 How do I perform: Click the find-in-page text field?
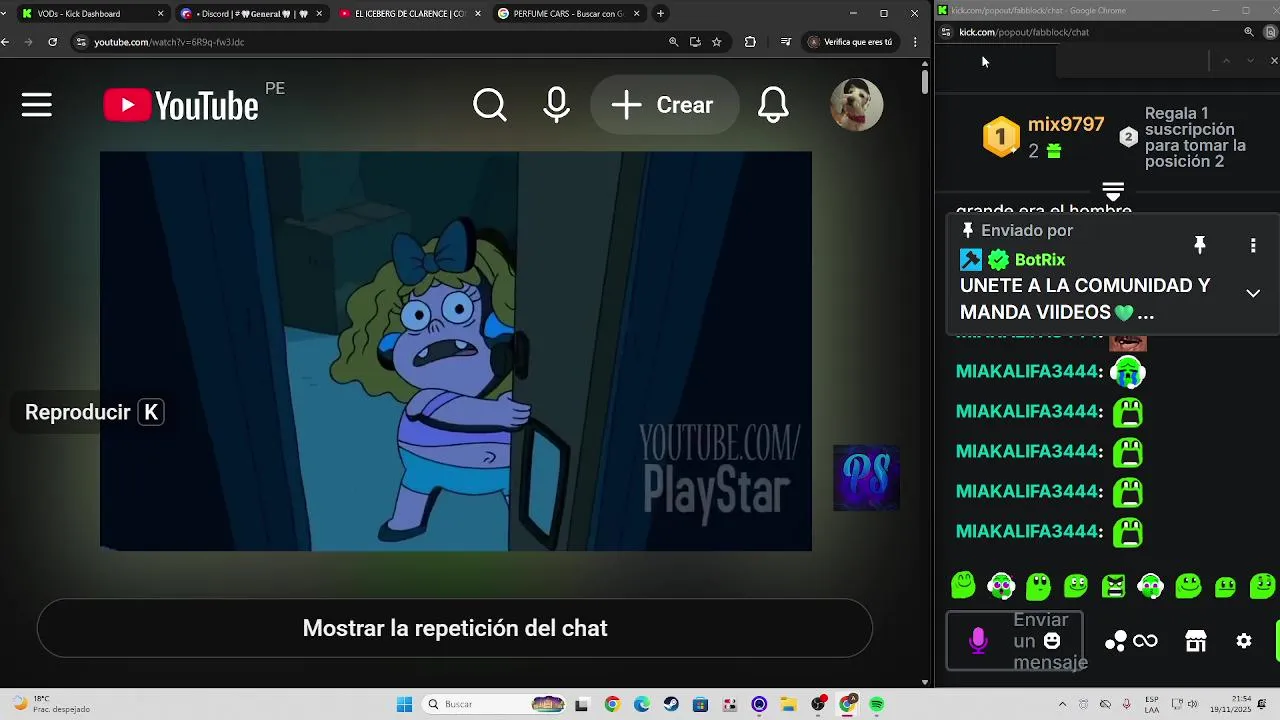[x=1130, y=61]
